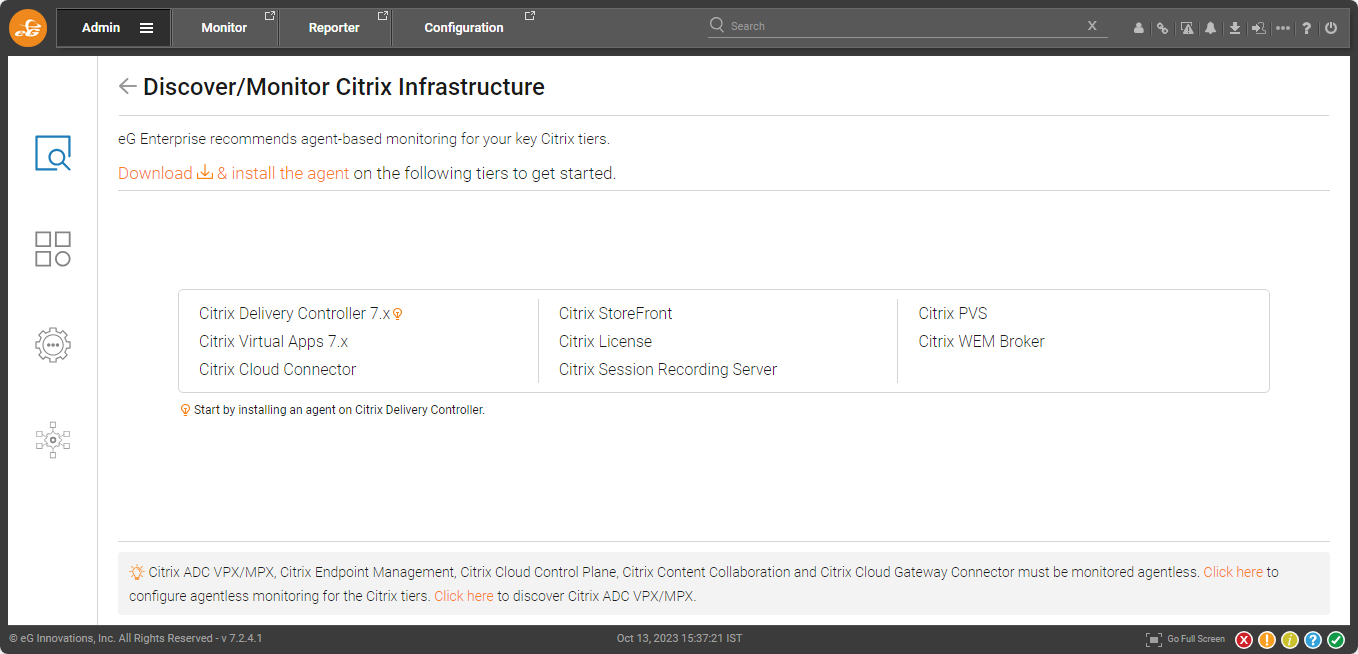This screenshot has width=1358, height=654.
Task: Open the Monitor module tab
Action: point(224,28)
